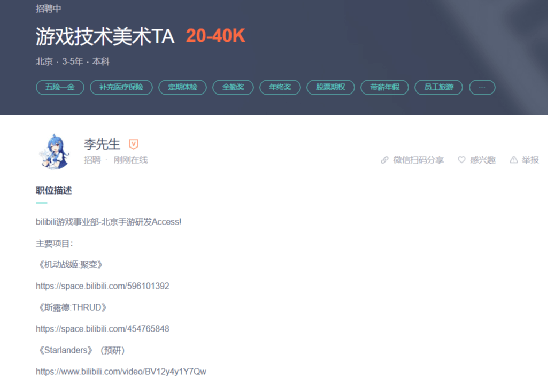Click the job title 游戏技术美术TA

[x=105, y=36]
